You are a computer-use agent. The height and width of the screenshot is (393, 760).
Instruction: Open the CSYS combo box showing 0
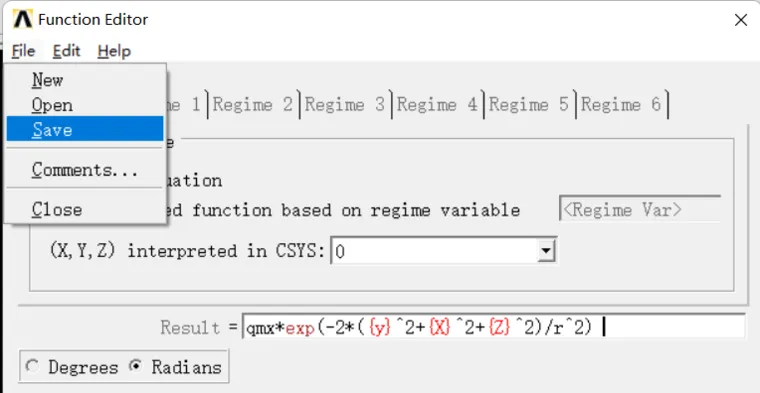443,251
